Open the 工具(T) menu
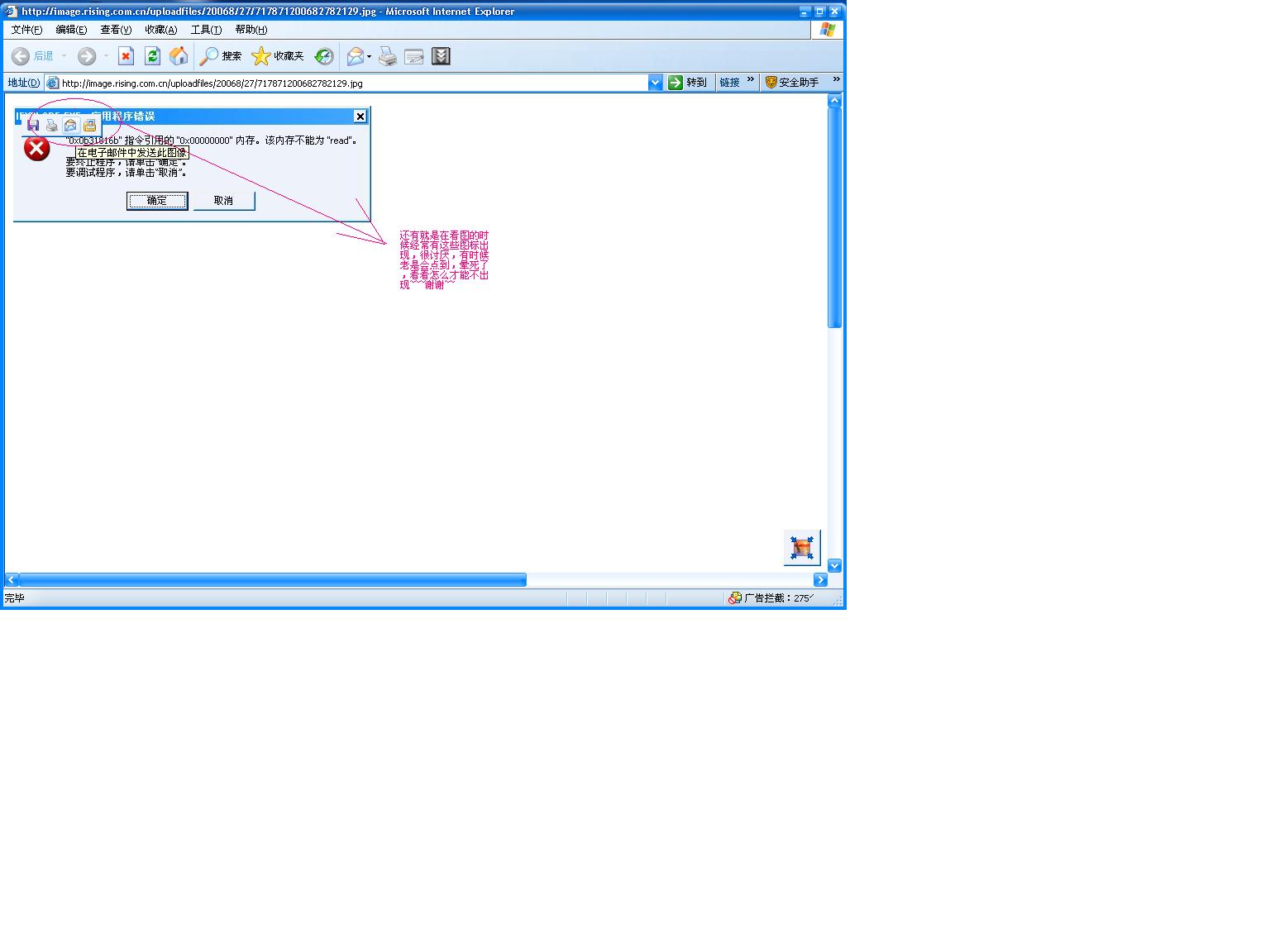1270x952 pixels. [x=206, y=30]
